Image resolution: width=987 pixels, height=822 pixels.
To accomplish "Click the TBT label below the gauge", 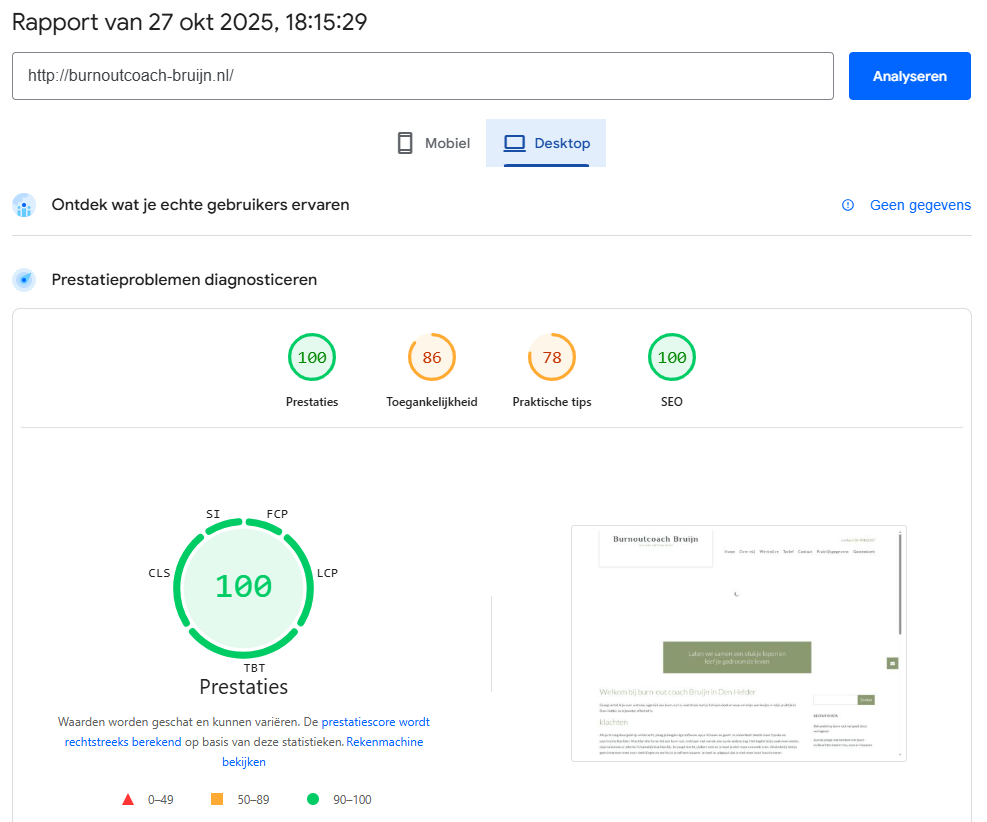I will [x=254, y=667].
